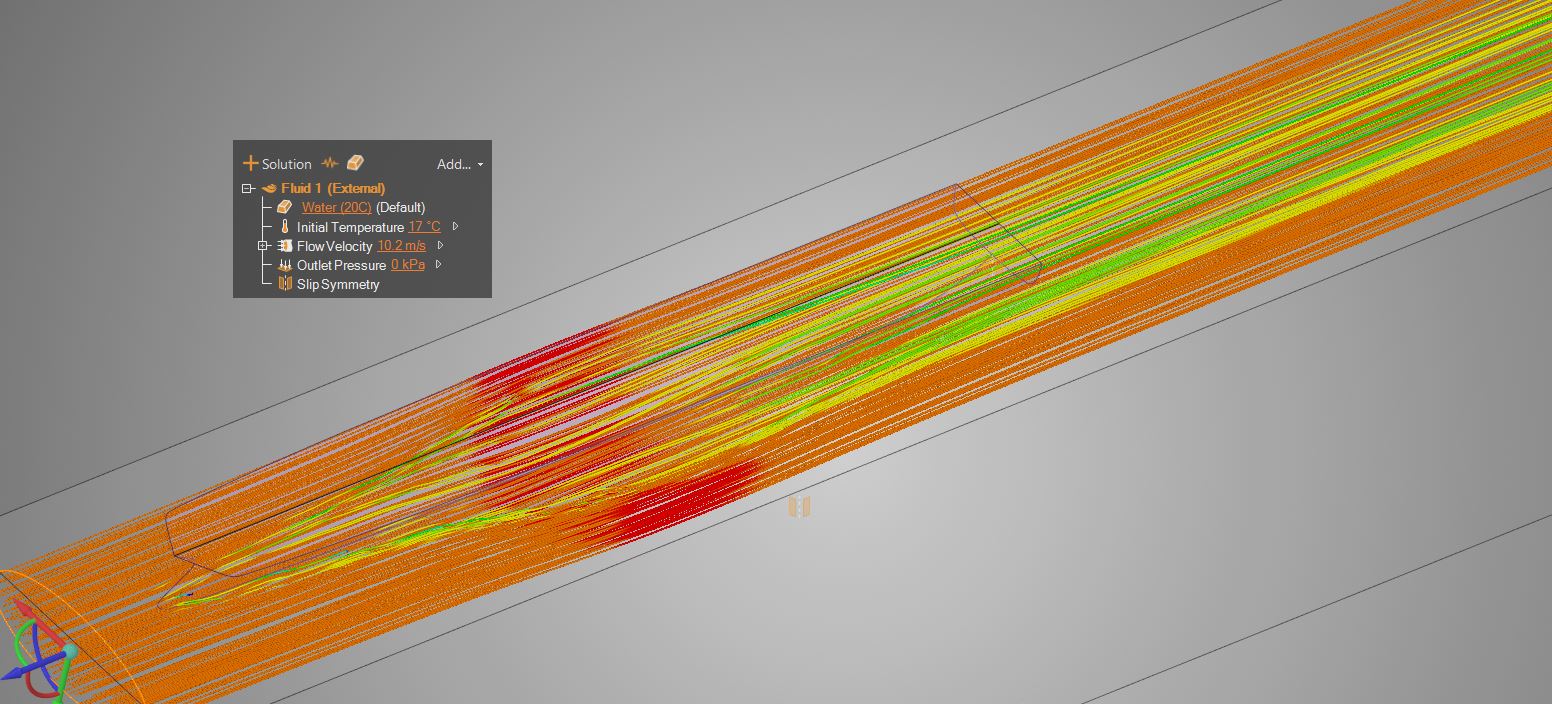This screenshot has width=1552, height=704.
Task: Click the waveform monitor icon beside Solution
Action: (330, 163)
